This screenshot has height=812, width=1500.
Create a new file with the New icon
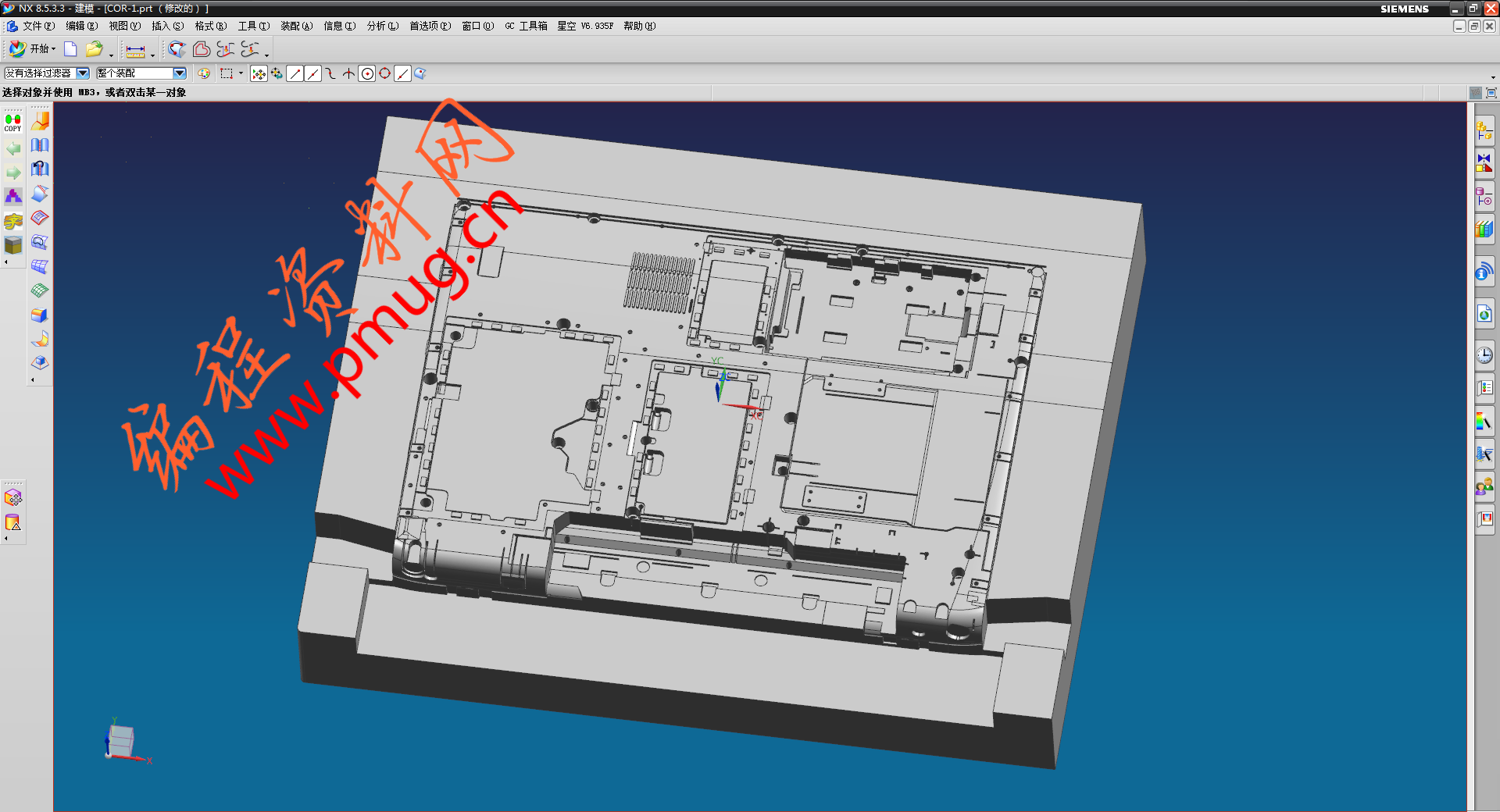70,49
